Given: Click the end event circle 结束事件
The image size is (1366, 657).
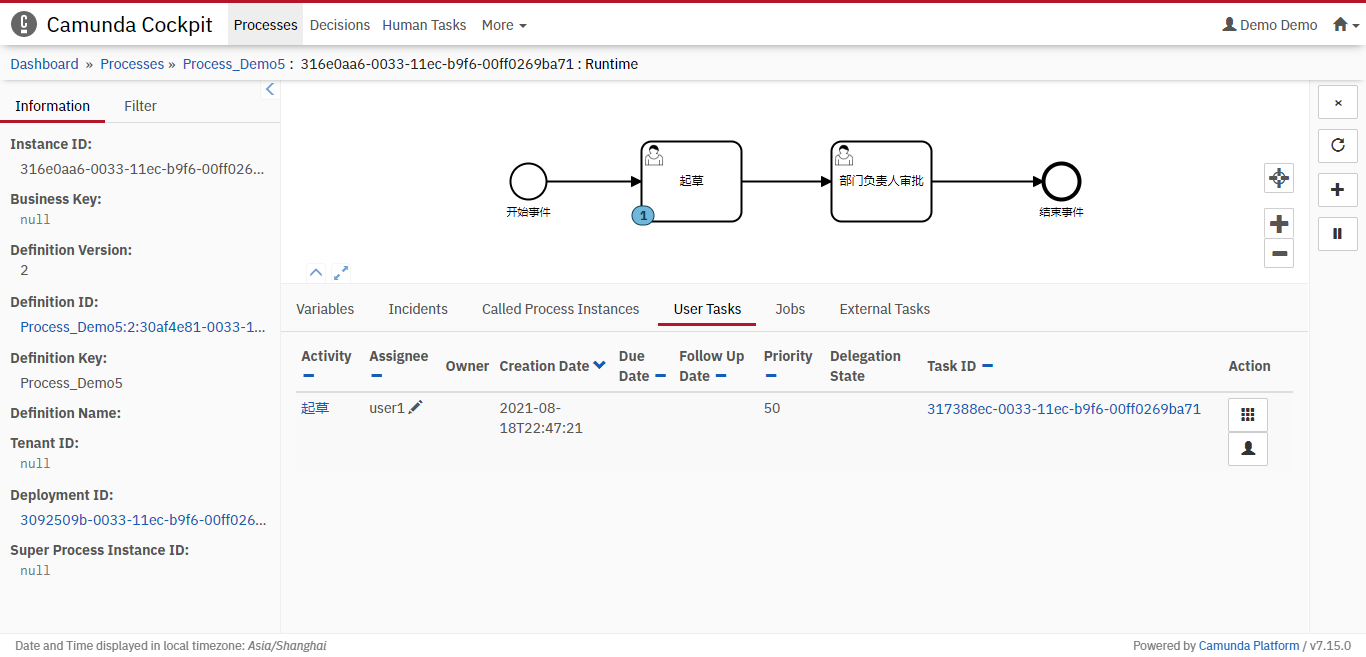Looking at the screenshot, I should click(1061, 182).
